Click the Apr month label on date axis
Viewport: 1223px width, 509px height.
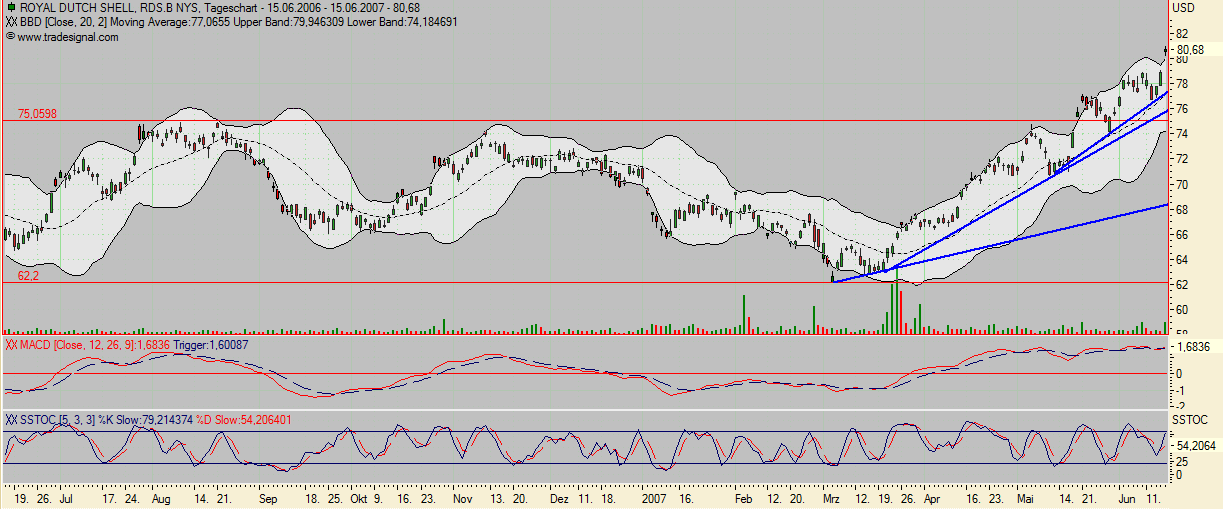click(x=932, y=497)
